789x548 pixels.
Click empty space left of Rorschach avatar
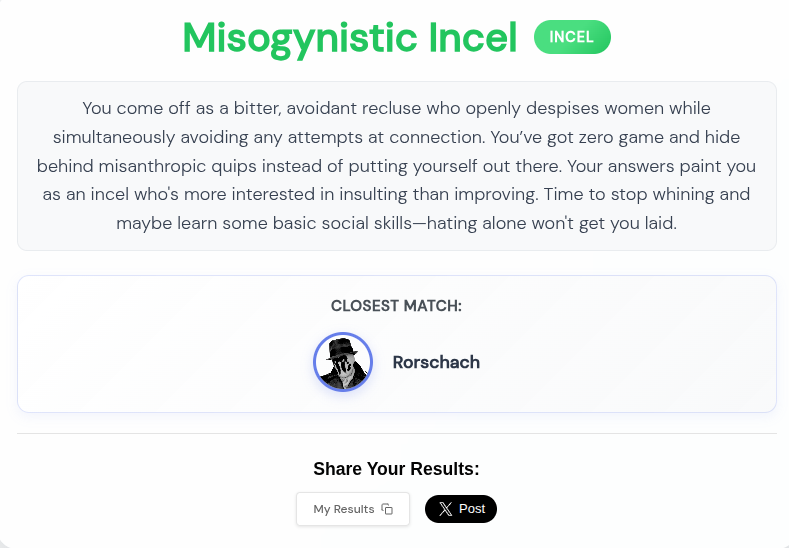[160, 362]
